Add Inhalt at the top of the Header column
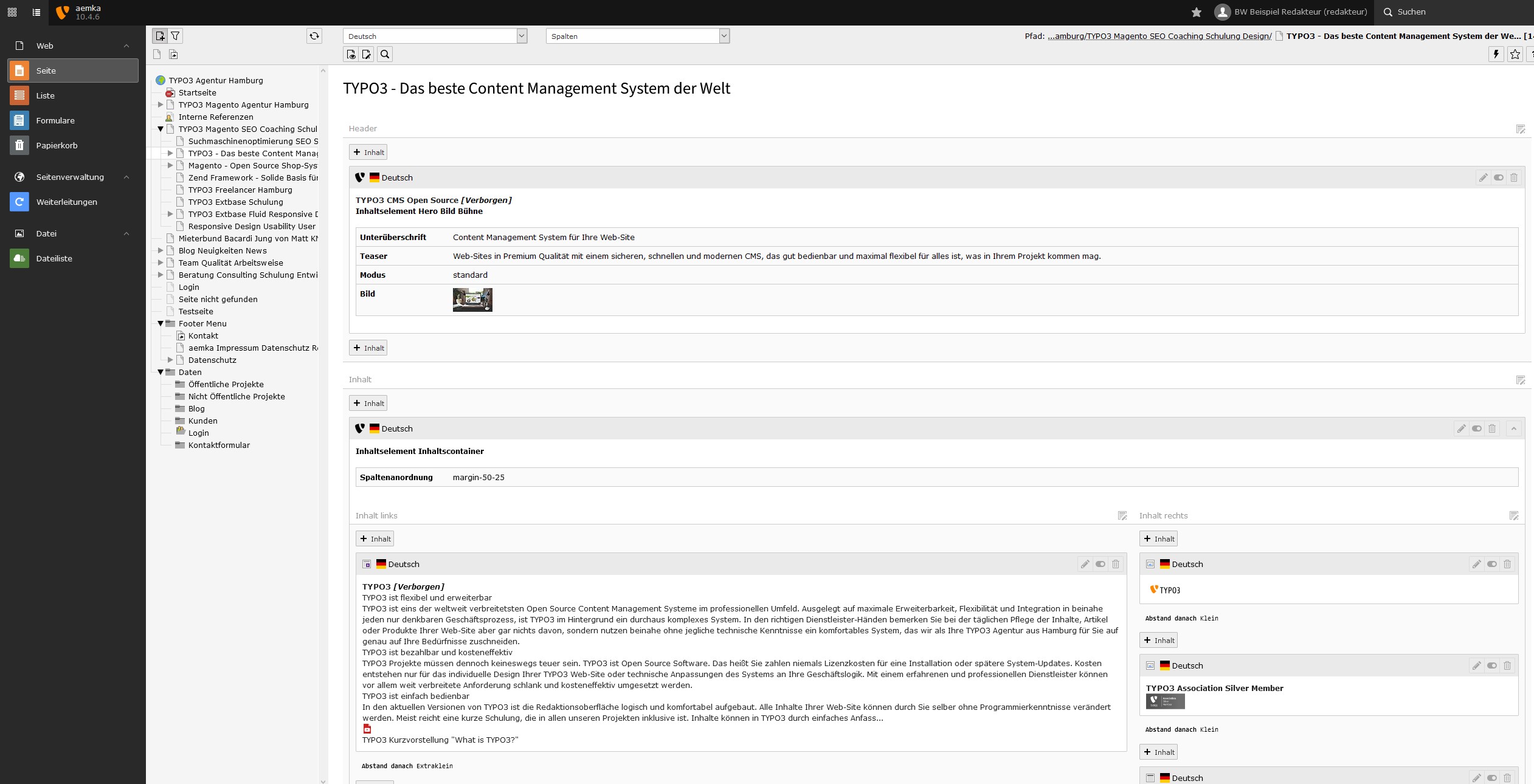 [368, 153]
